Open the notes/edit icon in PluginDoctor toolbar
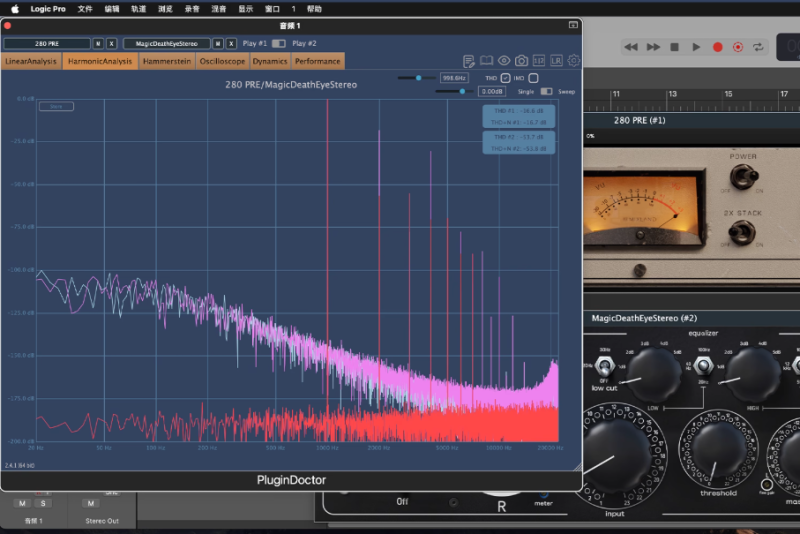This screenshot has height=534, width=800. click(x=468, y=61)
